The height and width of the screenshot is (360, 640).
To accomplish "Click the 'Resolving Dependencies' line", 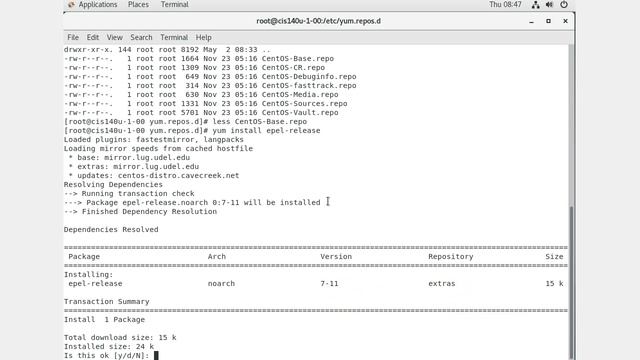I will click(x=113, y=184).
